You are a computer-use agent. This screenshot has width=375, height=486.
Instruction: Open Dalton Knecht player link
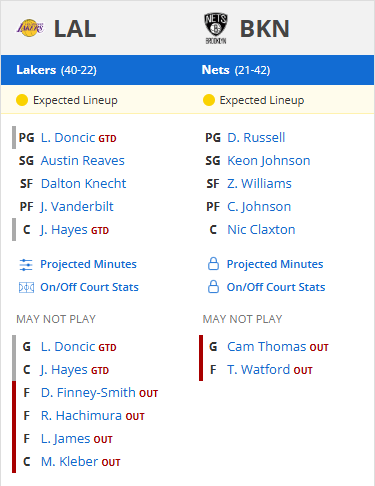(83, 184)
